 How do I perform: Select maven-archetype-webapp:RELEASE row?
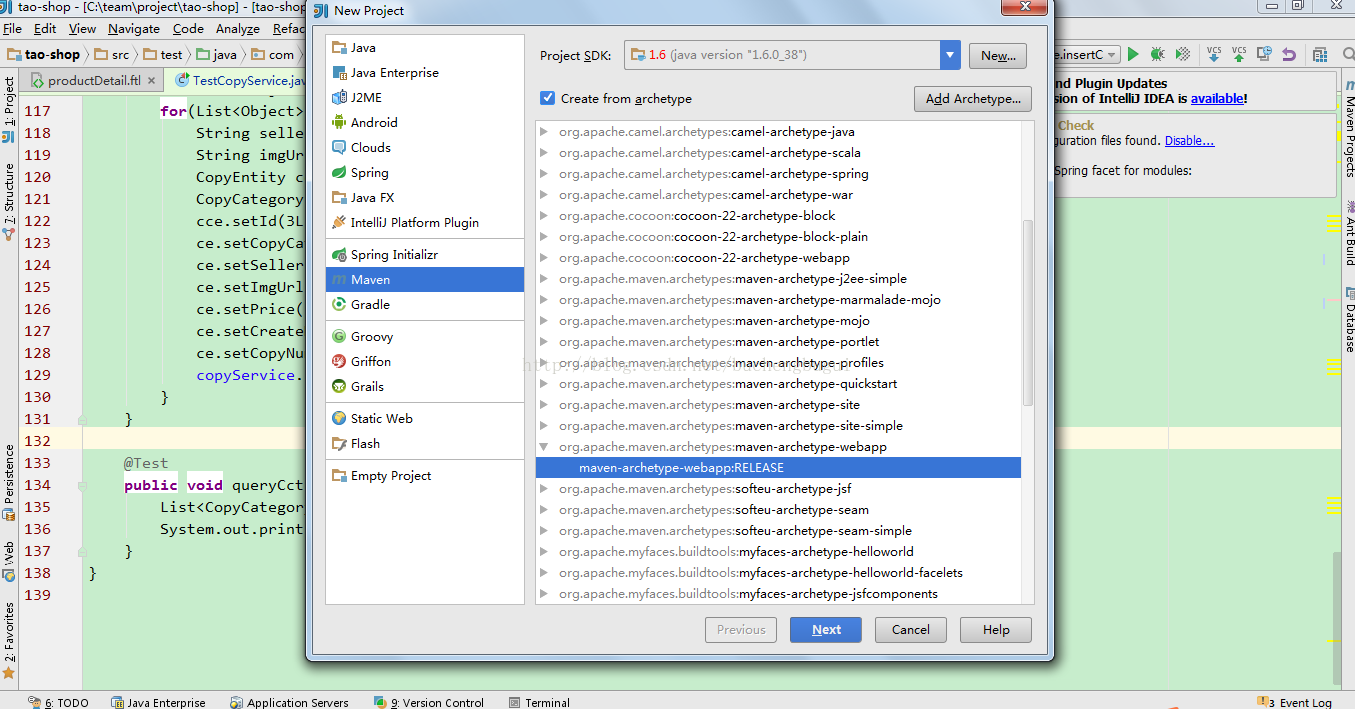click(778, 468)
